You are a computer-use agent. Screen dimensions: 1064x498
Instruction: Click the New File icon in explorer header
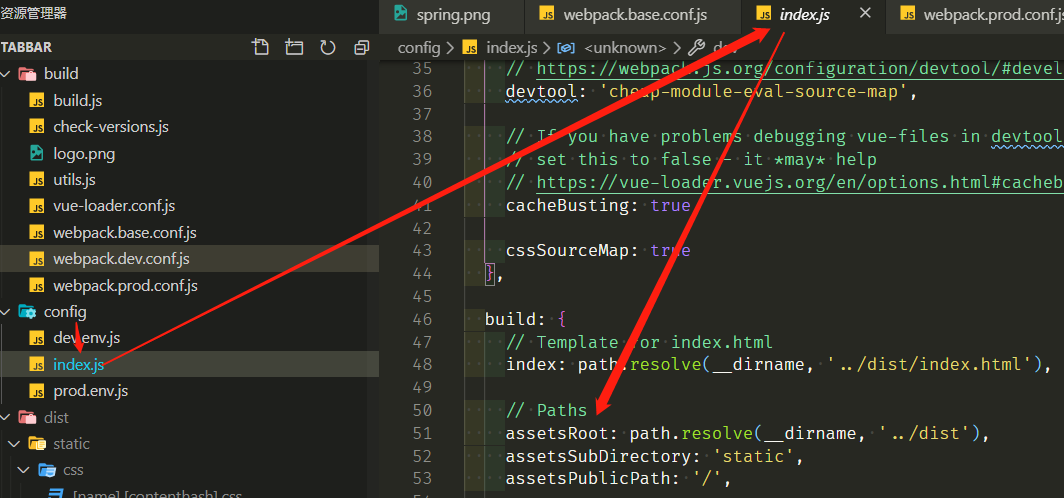click(x=261, y=47)
